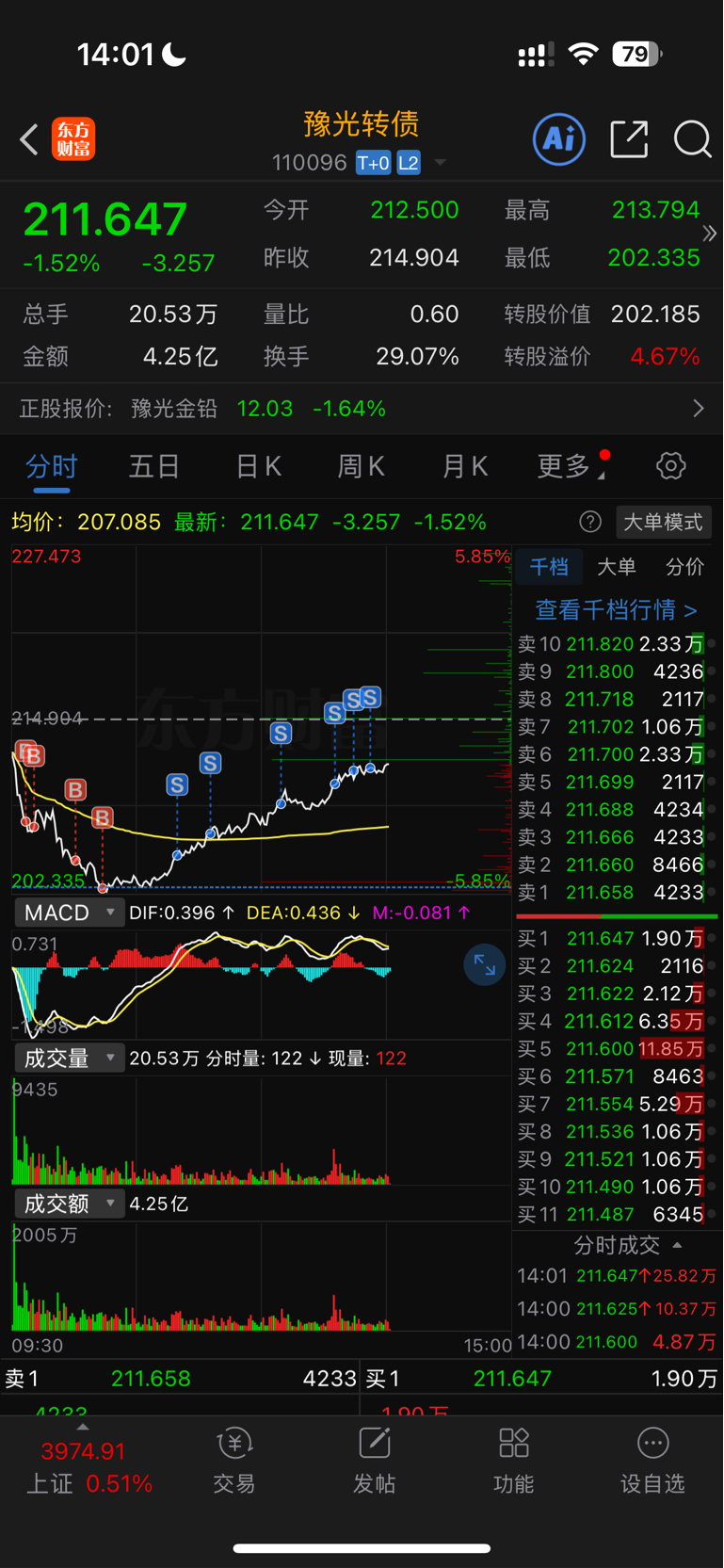Open the 上证 index ticker at bottom
The height and width of the screenshot is (1568, 724).
tap(88, 1467)
